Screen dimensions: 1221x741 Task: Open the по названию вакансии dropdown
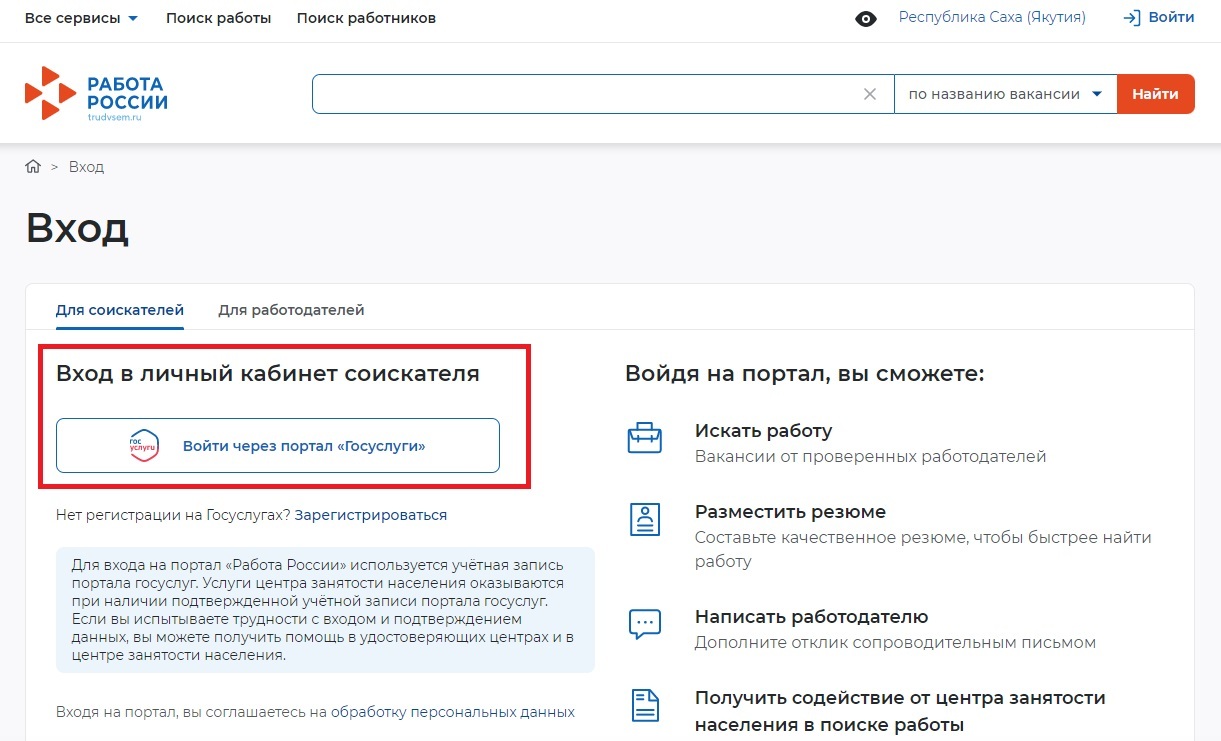coord(1005,94)
